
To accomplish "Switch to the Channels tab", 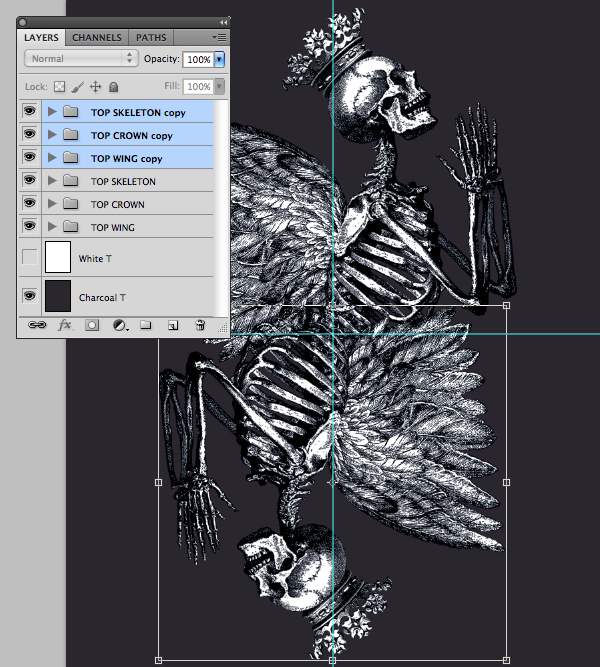I will [97, 37].
